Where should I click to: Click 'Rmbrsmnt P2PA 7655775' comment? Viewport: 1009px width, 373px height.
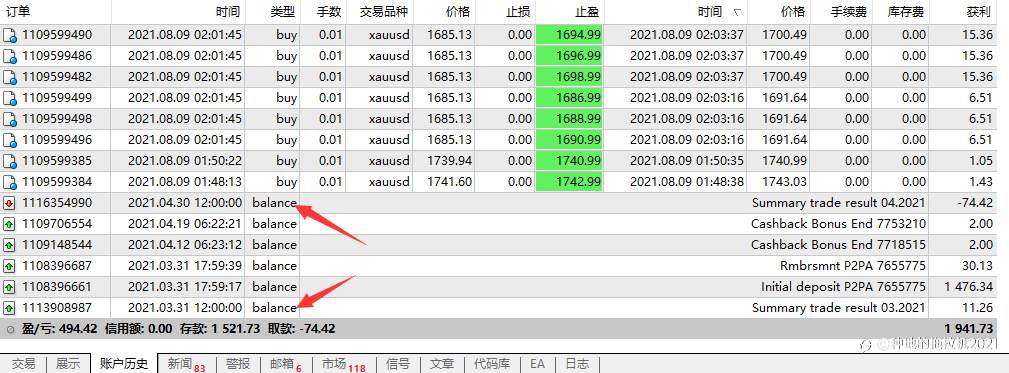tap(853, 266)
